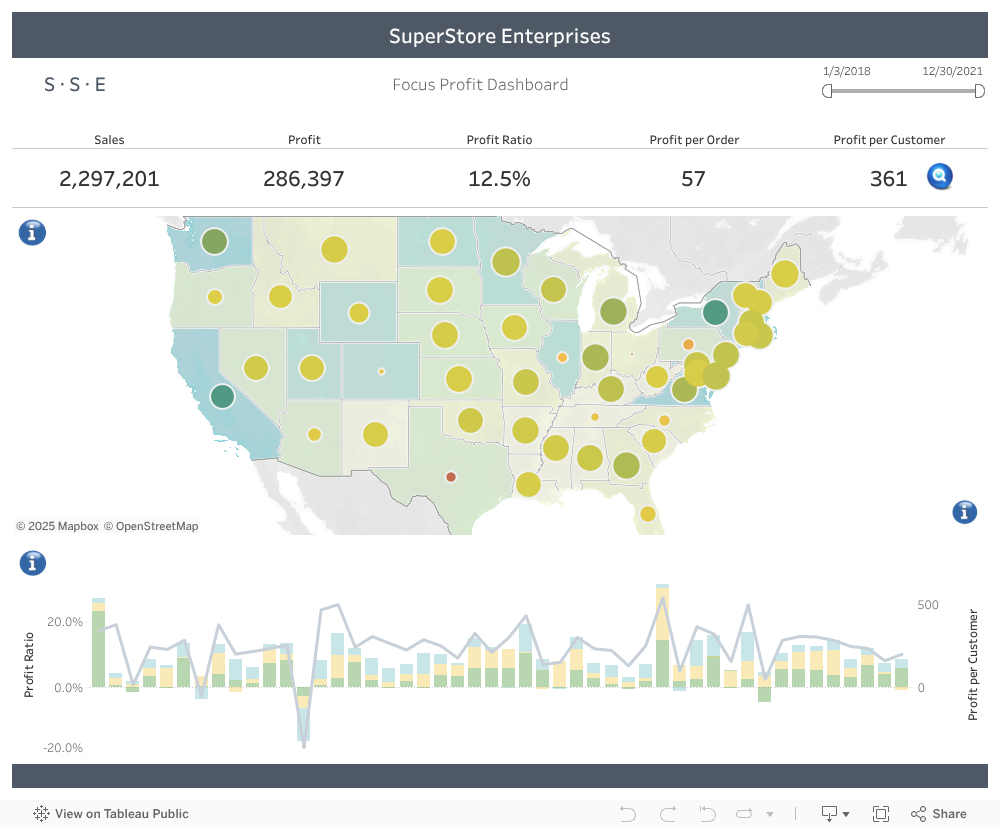The width and height of the screenshot is (1000, 827).
Task: Click the info icon above the bar chart
Action: (x=32, y=563)
